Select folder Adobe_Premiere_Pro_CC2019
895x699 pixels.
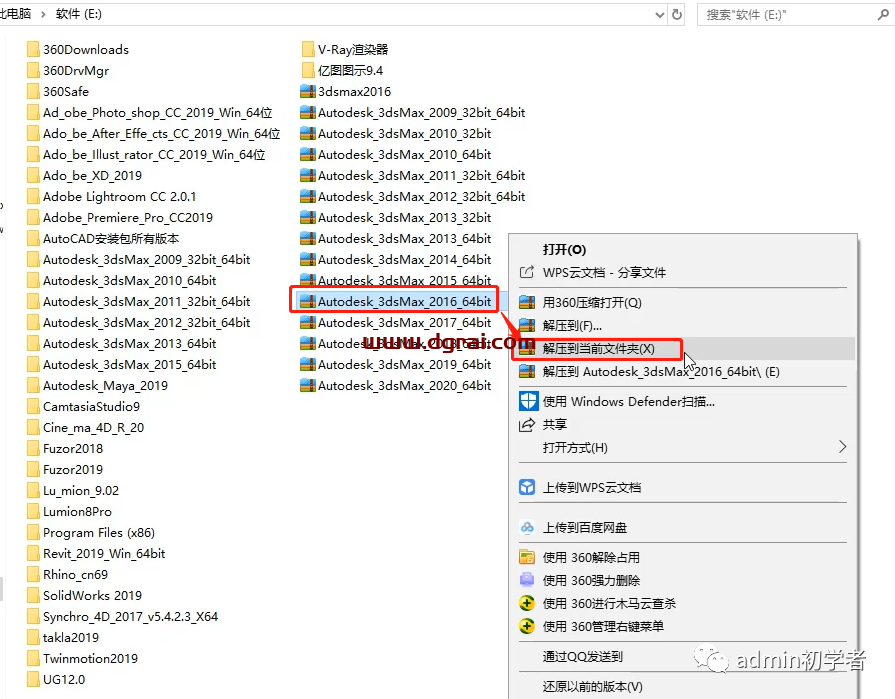click(x=128, y=217)
